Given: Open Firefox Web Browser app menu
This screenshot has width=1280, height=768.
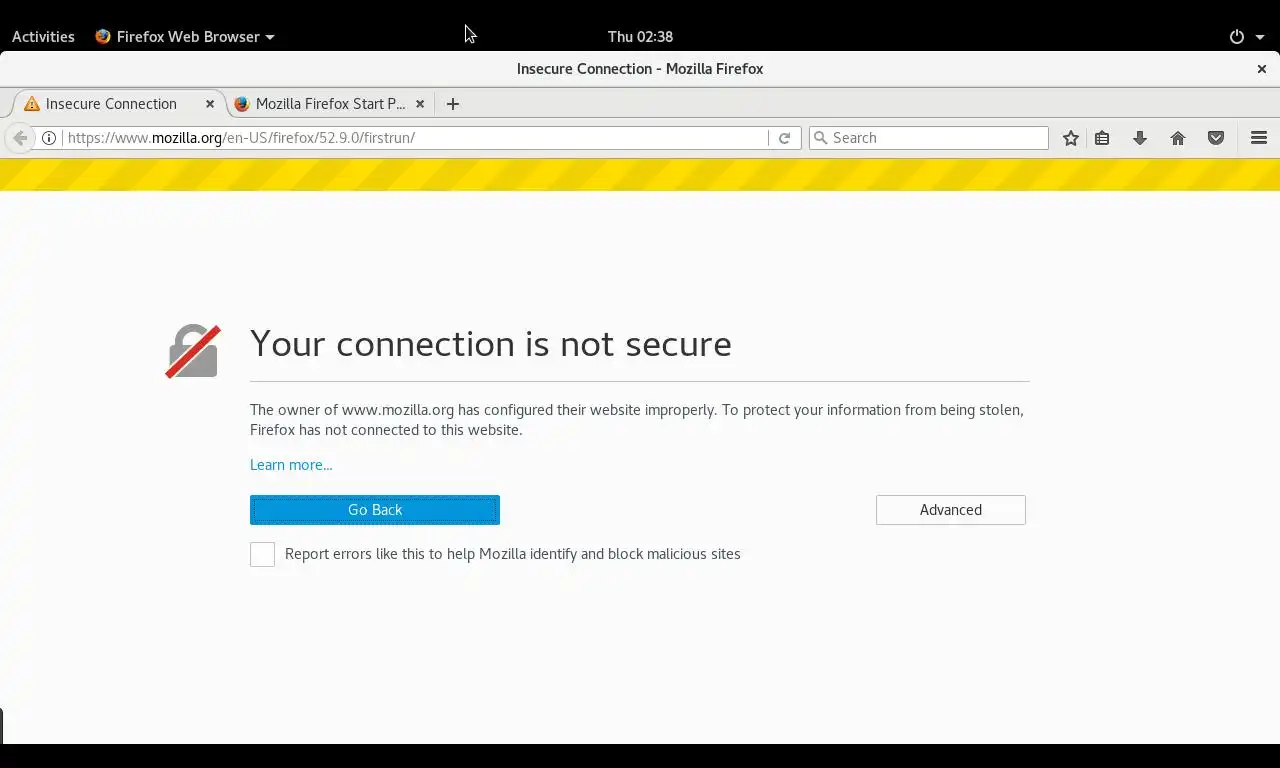Looking at the screenshot, I should [185, 36].
